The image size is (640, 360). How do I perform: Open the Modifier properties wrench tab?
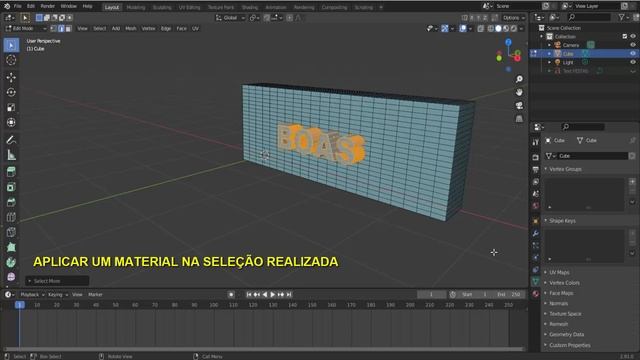[x=536, y=233]
